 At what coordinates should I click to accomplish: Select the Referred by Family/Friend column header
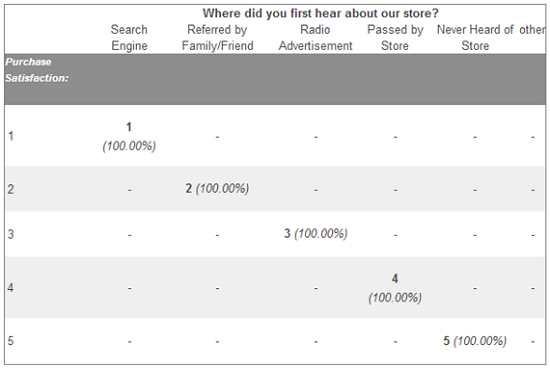(217, 38)
